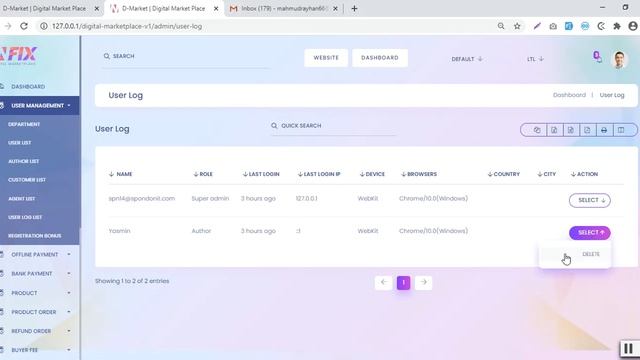Open SELECT dropdown for spn14@spondonit.com row
This screenshot has height=360, width=640.
590,200
